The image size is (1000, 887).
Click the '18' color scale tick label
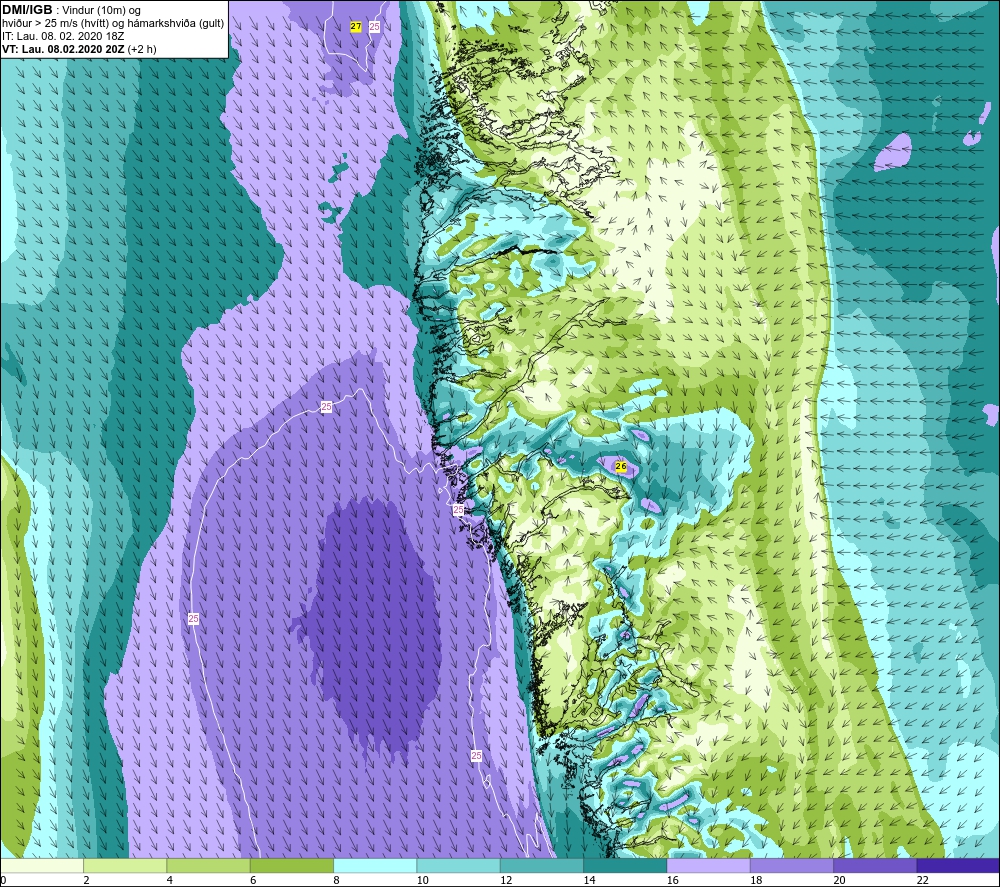pos(756,880)
